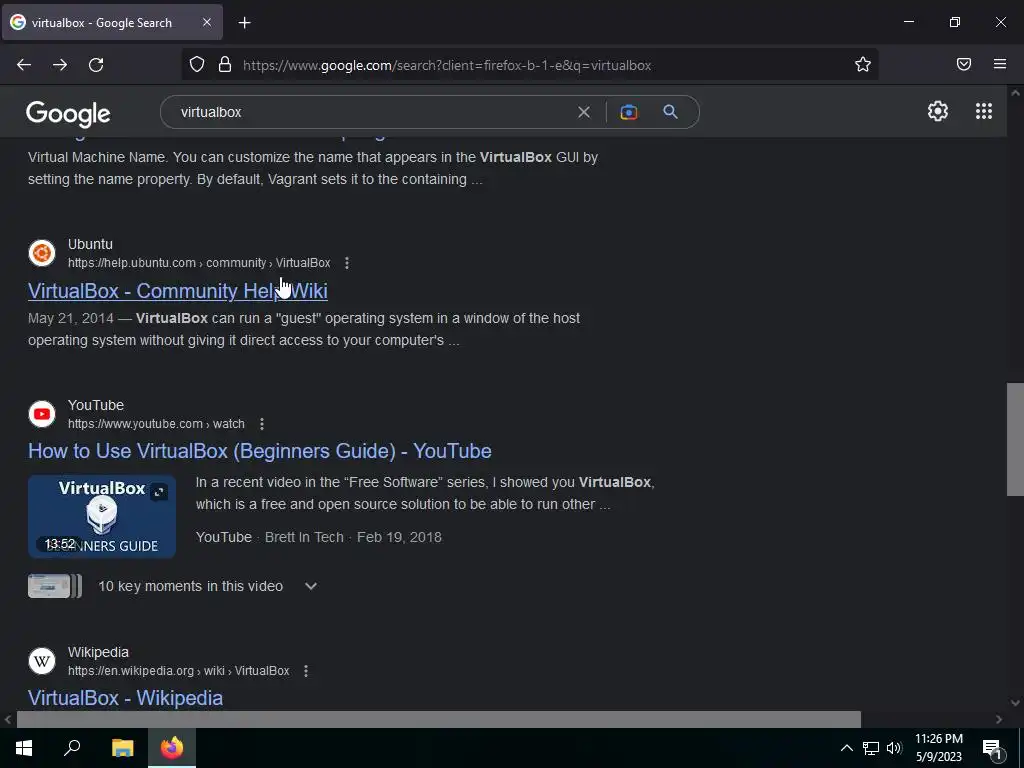Select the virtualbox - Google Search tab
This screenshot has width=1024, height=768.
pyautogui.click(x=112, y=23)
